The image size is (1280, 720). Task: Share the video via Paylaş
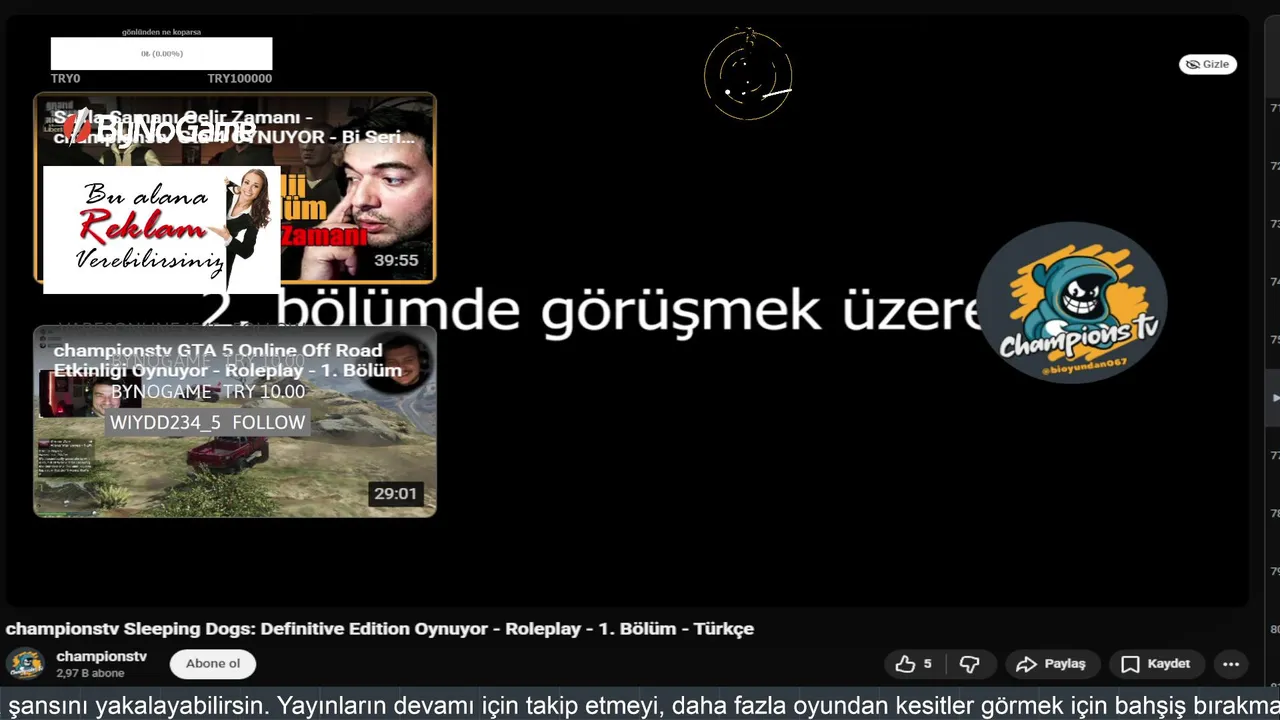point(1051,664)
